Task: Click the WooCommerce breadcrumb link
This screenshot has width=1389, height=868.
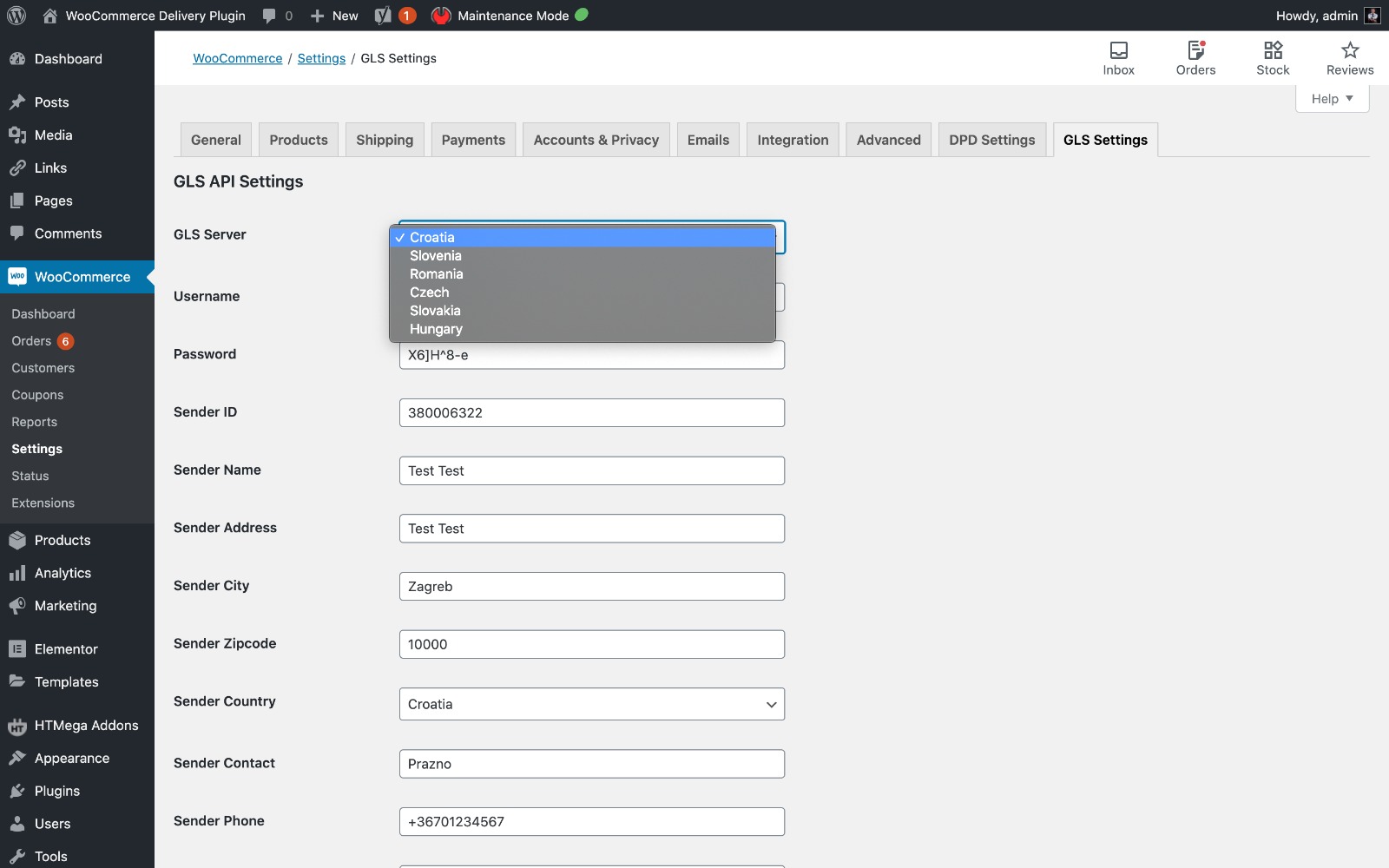Action: coord(238,58)
